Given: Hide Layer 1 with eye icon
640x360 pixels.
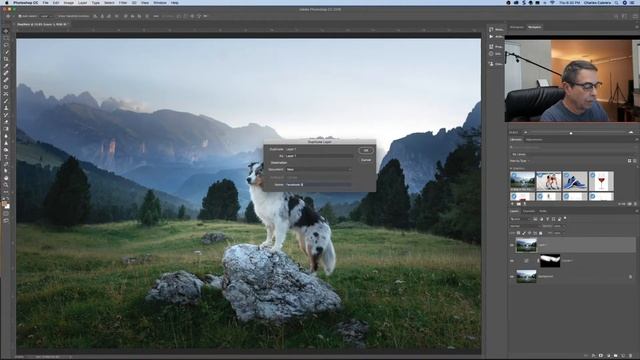Looking at the screenshot, I should (x=511, y=245).
